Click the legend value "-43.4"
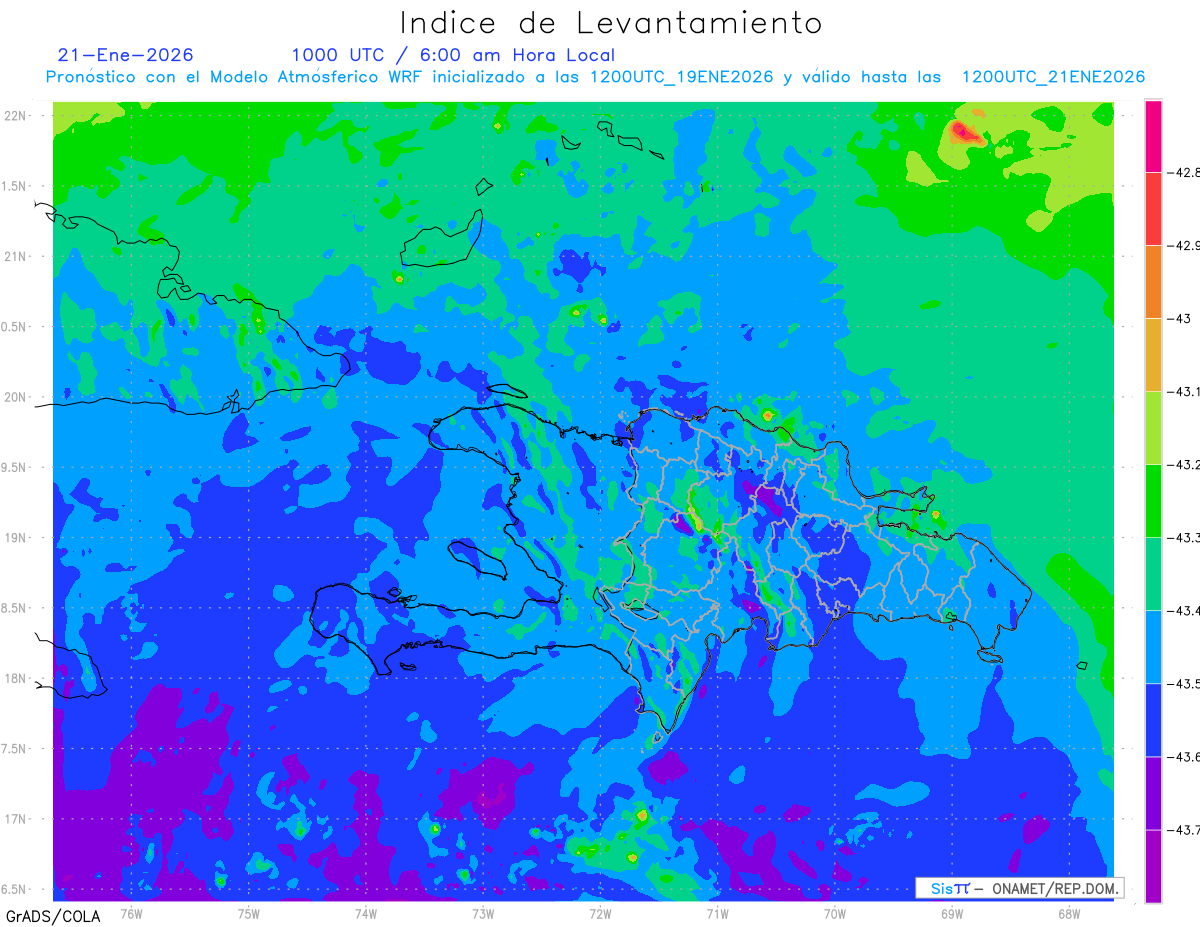1200x927 pixels. pos(1184,610)
